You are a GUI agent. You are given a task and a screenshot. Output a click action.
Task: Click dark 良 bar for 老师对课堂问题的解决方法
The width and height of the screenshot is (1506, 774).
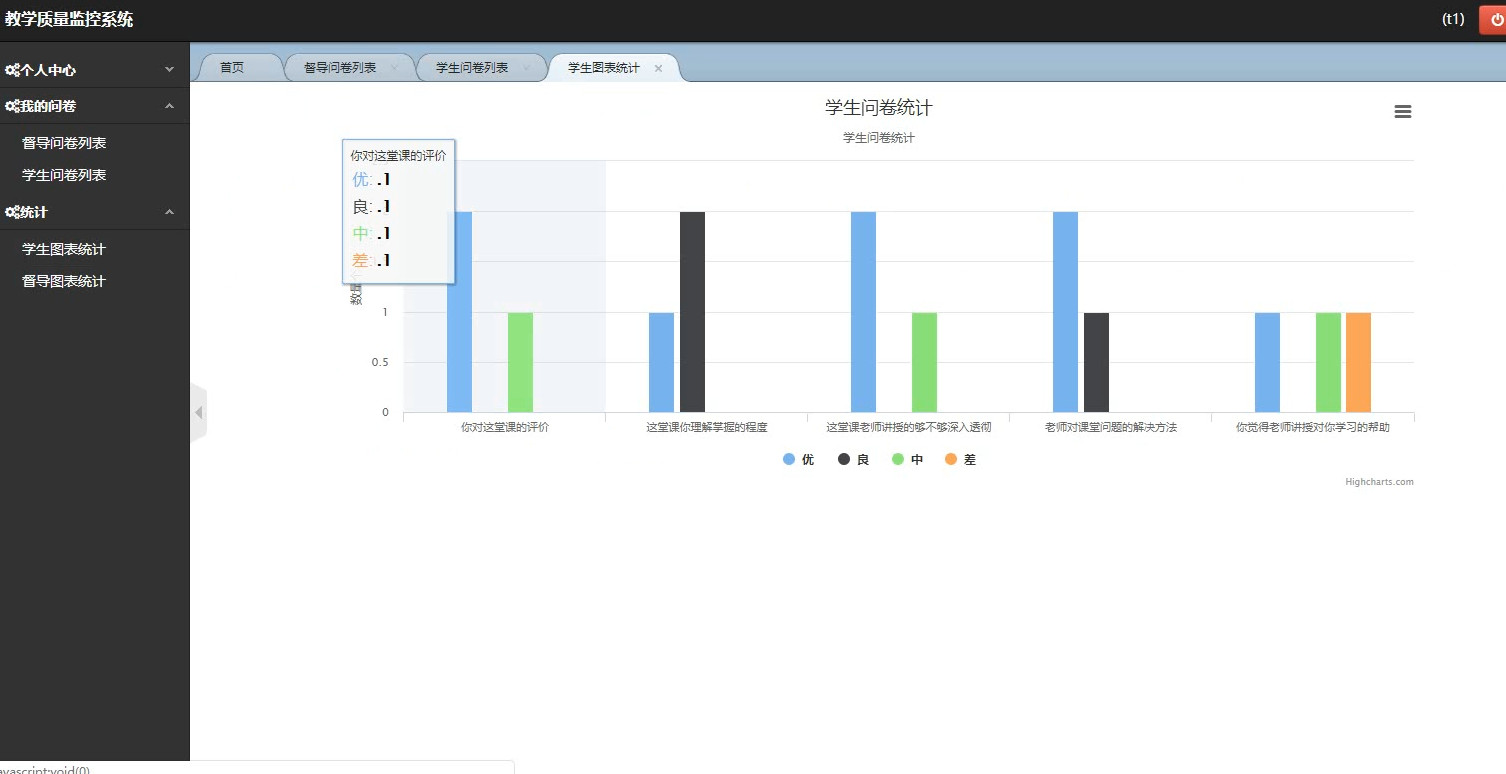1096,362
